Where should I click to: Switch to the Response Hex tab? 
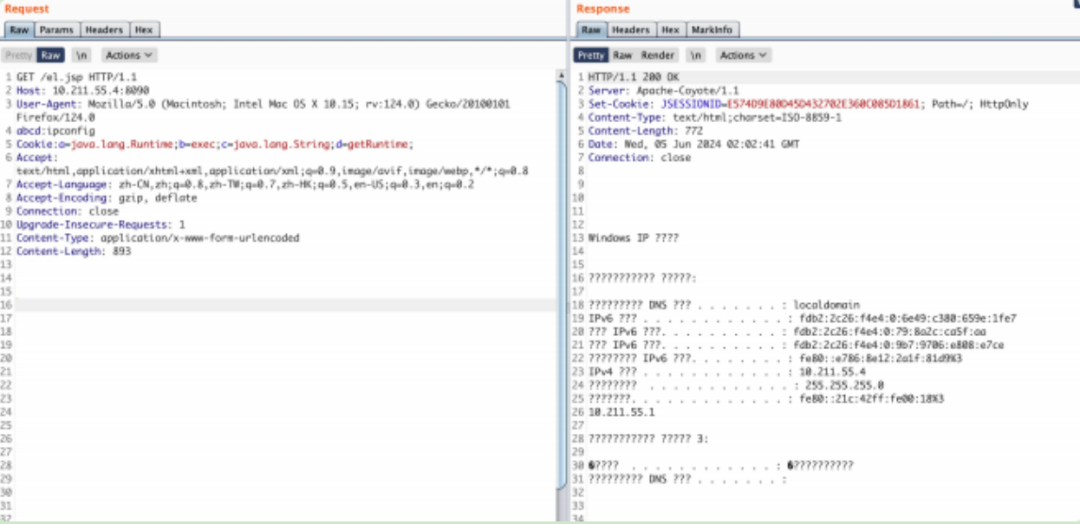click(670, 30)
